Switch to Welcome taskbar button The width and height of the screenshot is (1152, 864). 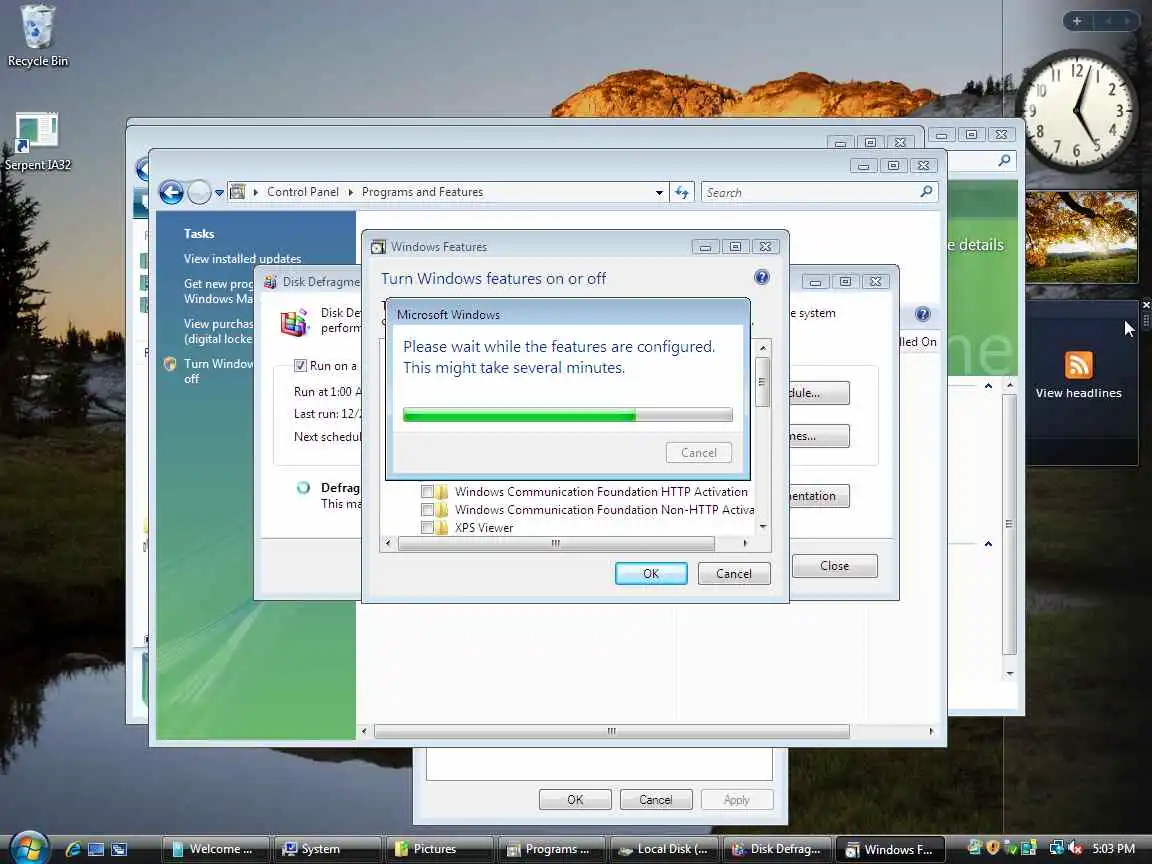pos(215,849)
